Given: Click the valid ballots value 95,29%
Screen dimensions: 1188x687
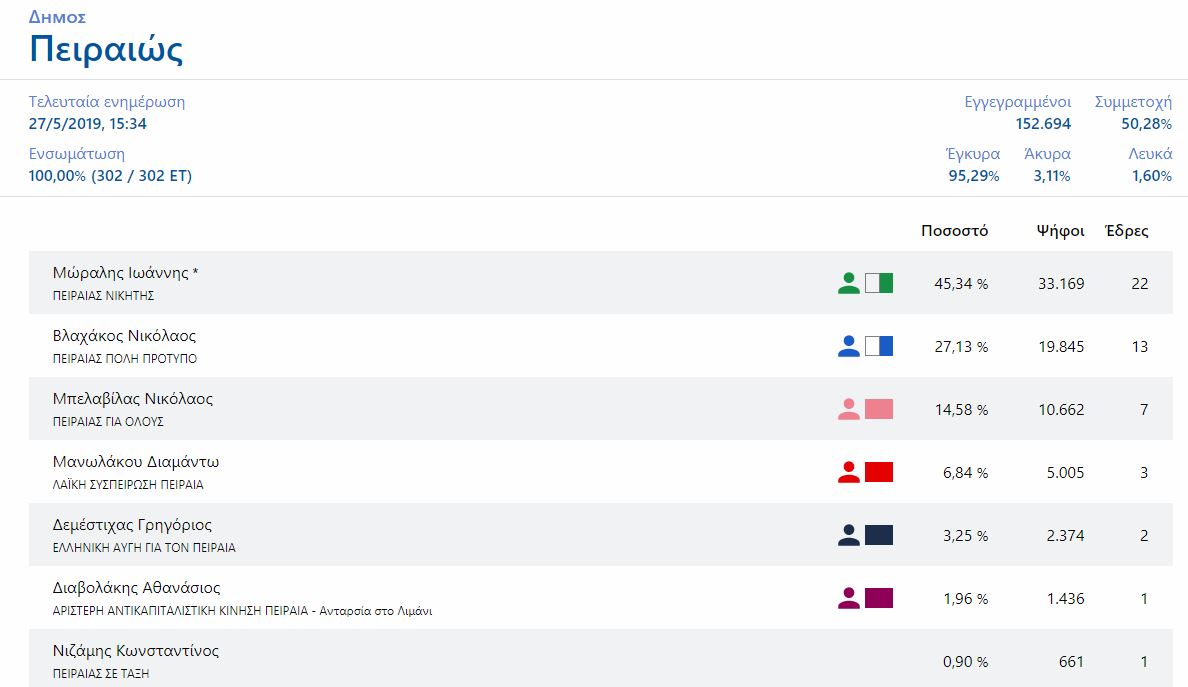Looking at the screenshot, I should [974, 176].
